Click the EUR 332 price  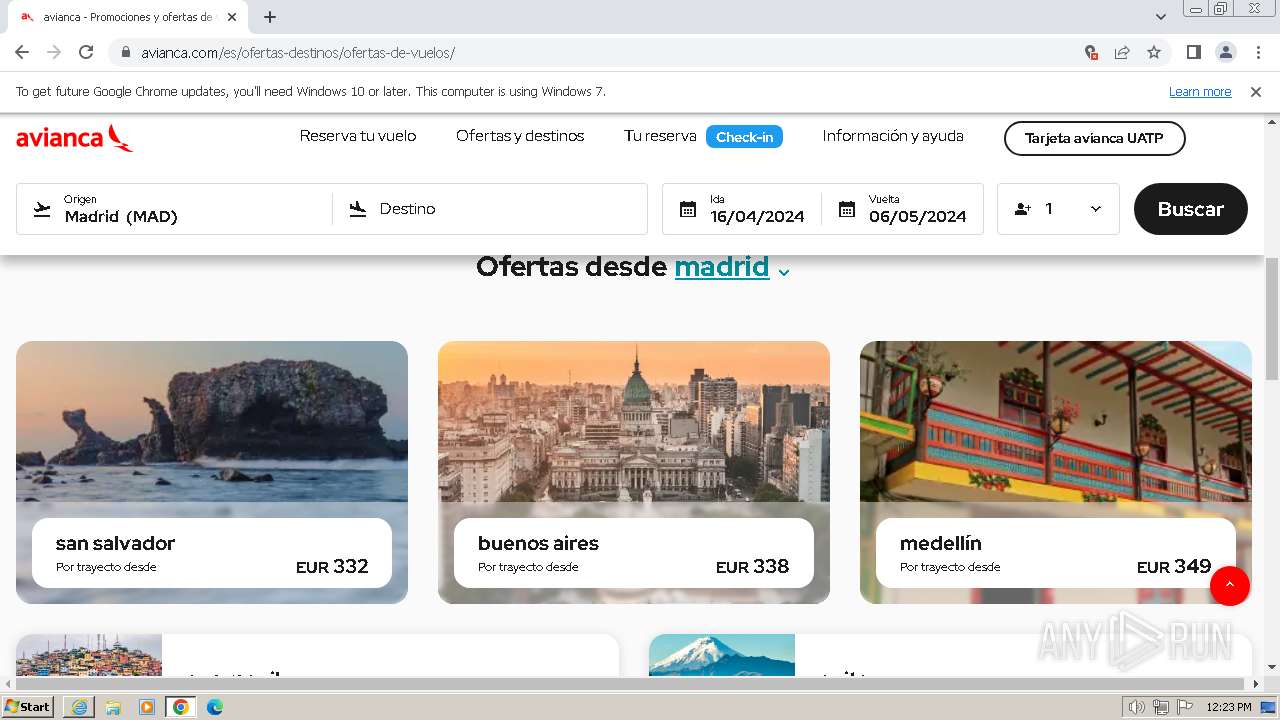332,567
